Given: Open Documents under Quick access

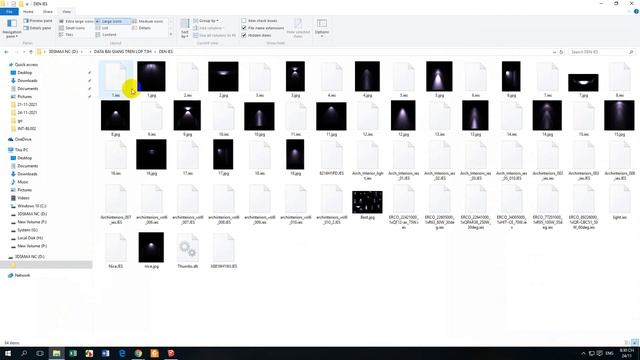Looking at the screenshot, I should coord(27,89).
